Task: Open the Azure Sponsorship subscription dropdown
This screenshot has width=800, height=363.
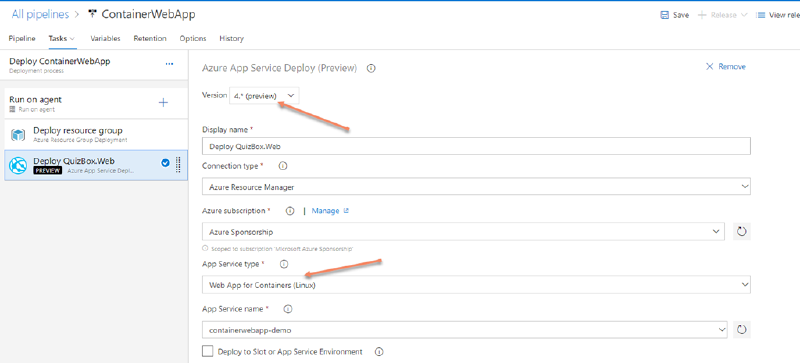Action: (x=463, y=232)
